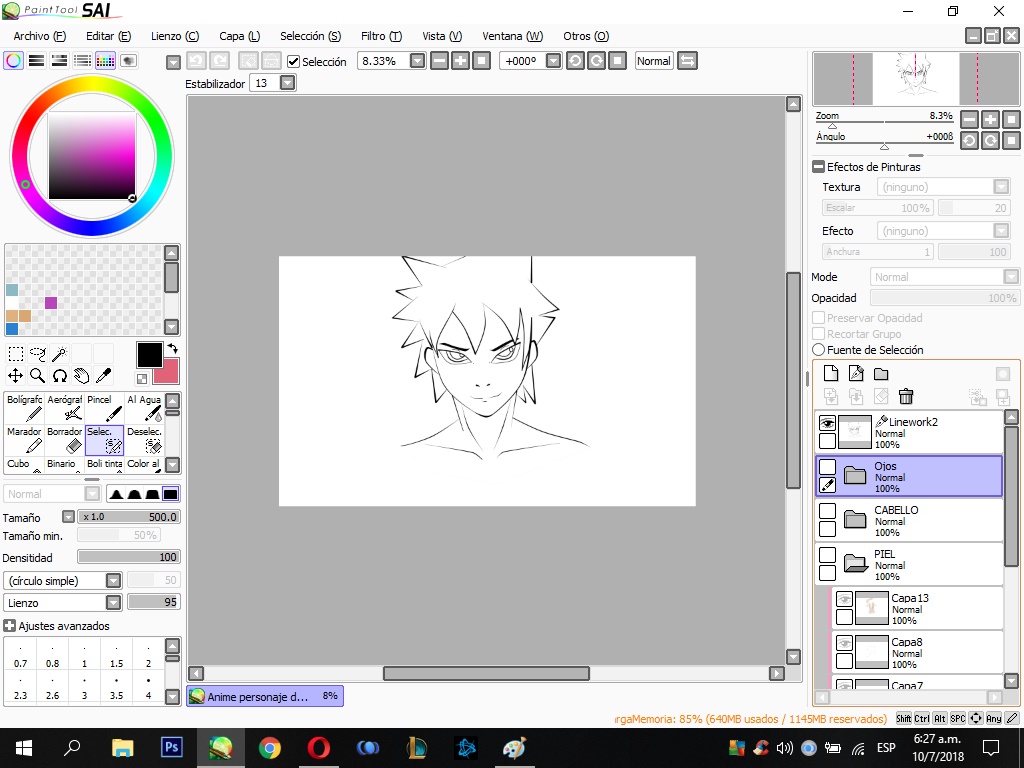Open the Anime personaje document tab

265,696
